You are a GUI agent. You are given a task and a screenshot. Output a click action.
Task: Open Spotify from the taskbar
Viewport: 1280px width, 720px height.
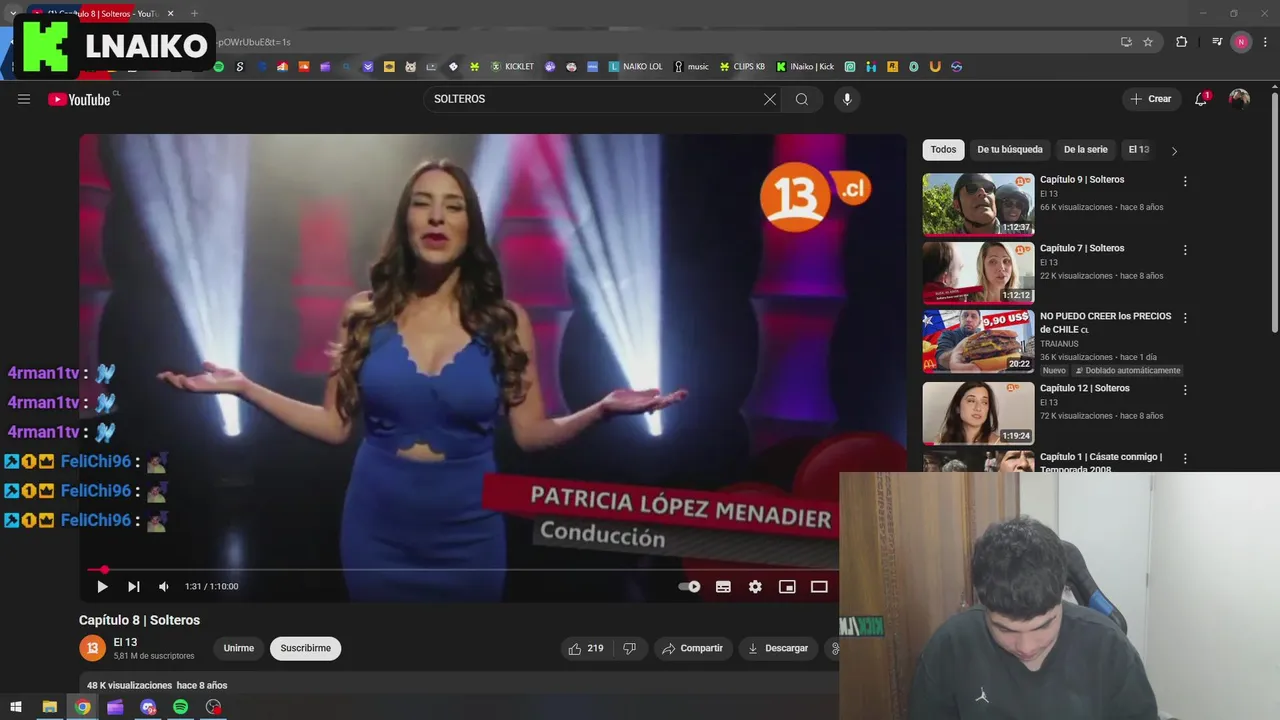click(180, 707)
